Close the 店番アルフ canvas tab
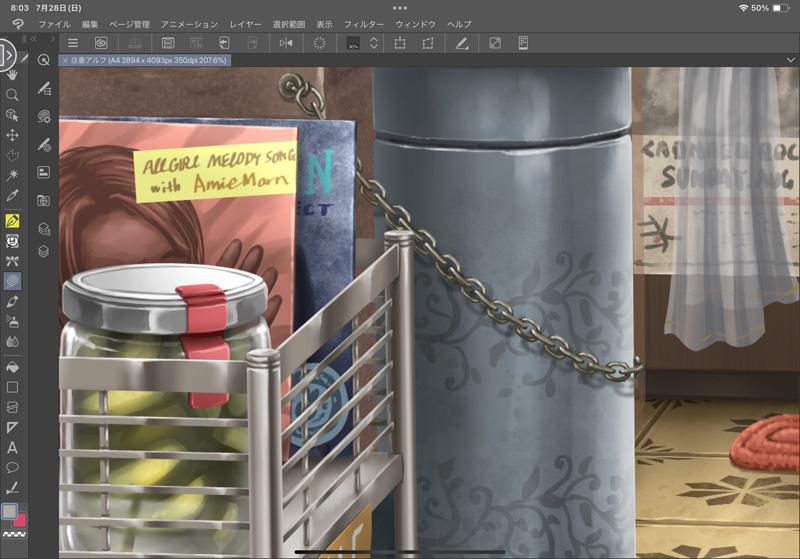The image size is (800, 559). pyautogui.click(x=66, y=61)
